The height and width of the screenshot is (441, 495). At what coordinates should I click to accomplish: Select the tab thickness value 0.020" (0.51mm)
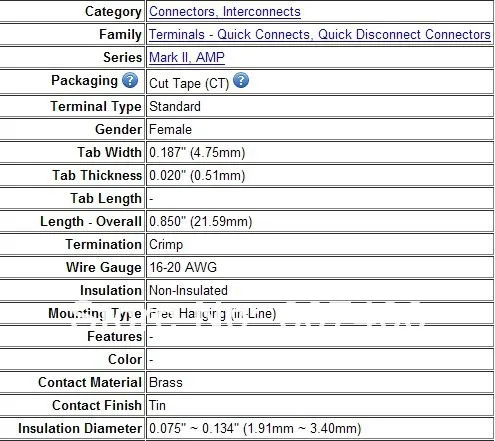click(x=197, y=176)
